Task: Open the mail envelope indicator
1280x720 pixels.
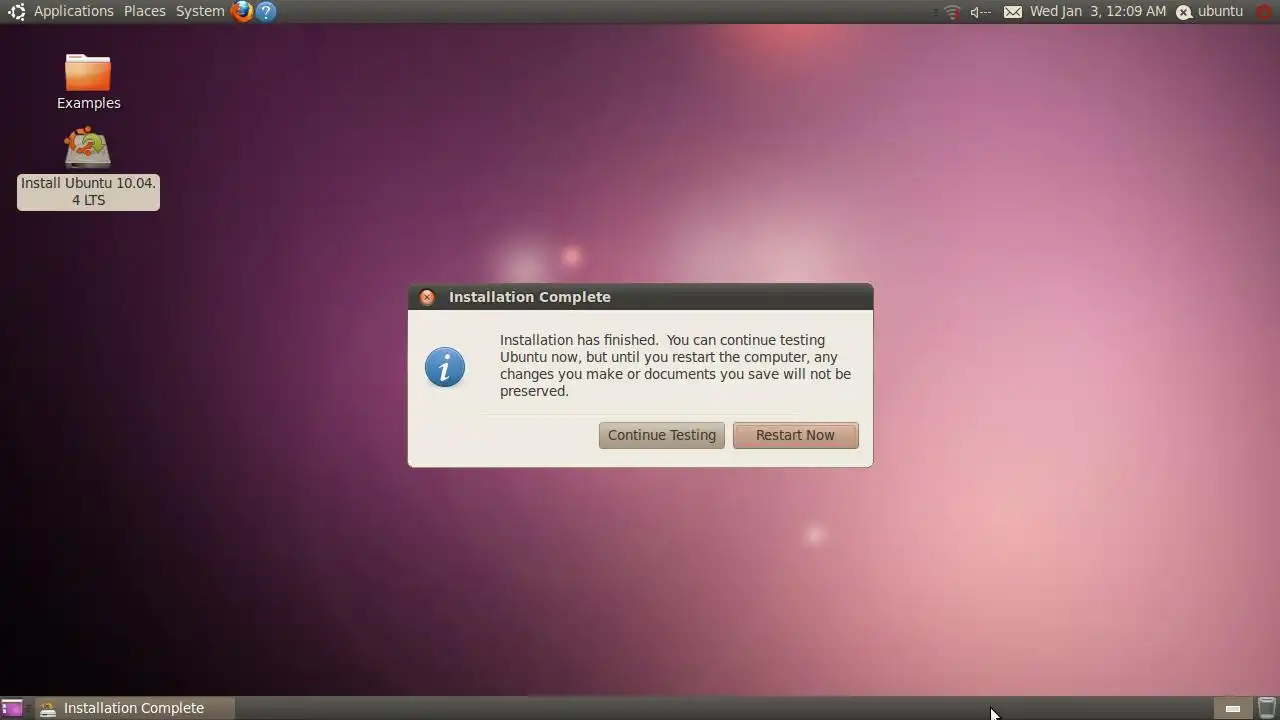Action: coord(1013,12)
